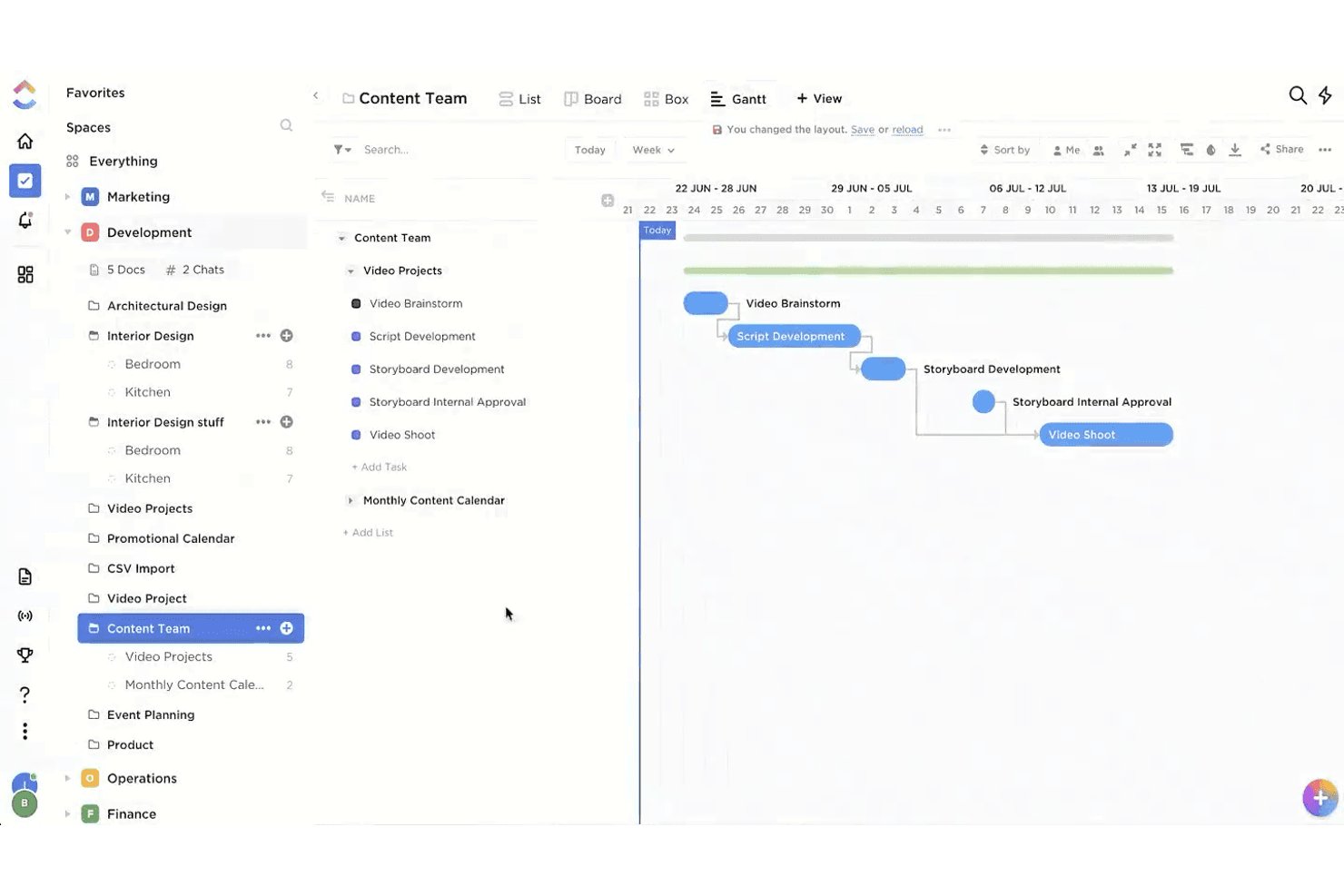Open the Dashboards grid icon
The height and width of the screenshot is (896, 1344).
[x=25, y=274]
